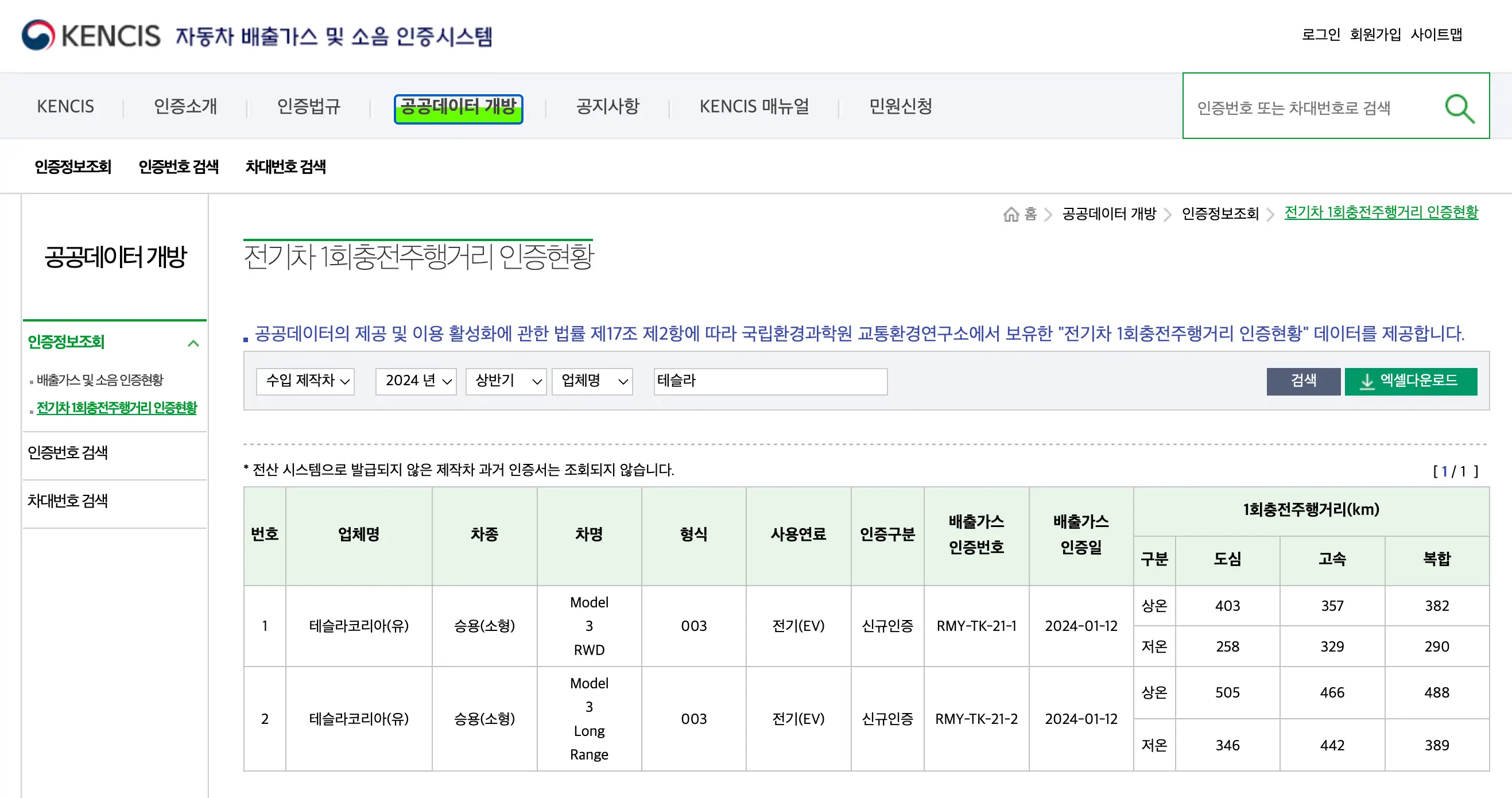Click the 회원가입 link
This screenshot has width=1512, height=798.
tap(1375, 34)
